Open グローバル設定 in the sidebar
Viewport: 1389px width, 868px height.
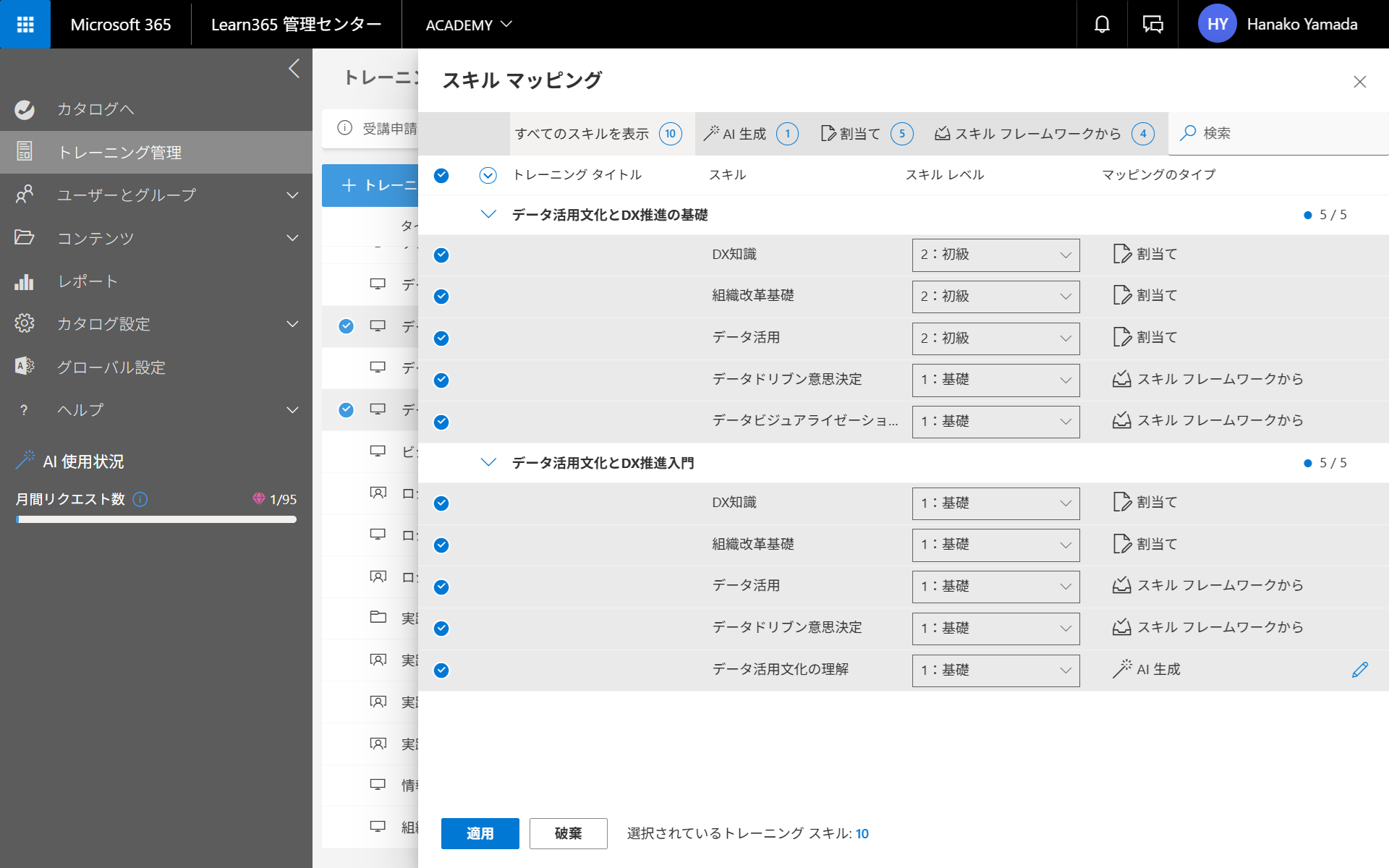coord(156,367)
